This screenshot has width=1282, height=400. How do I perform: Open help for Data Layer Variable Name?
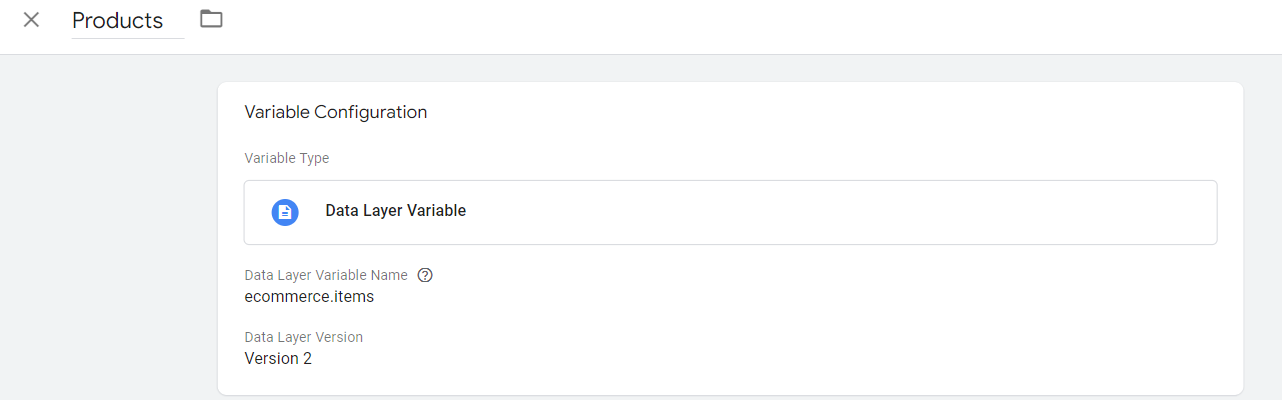pos(425,275)
